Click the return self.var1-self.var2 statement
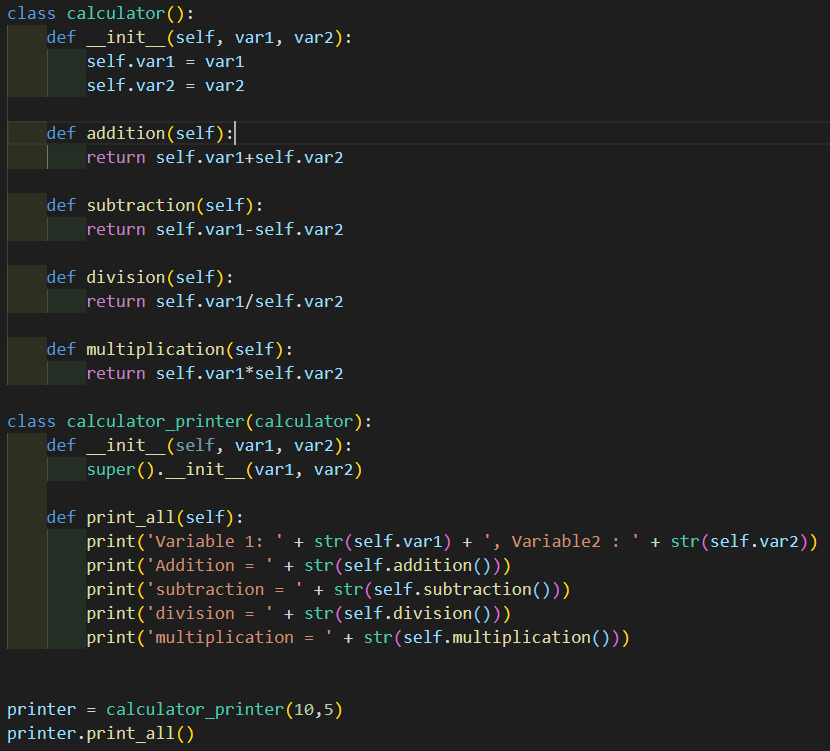The width and height of the screenshot is (830, 751). click(x=214, y=229)
